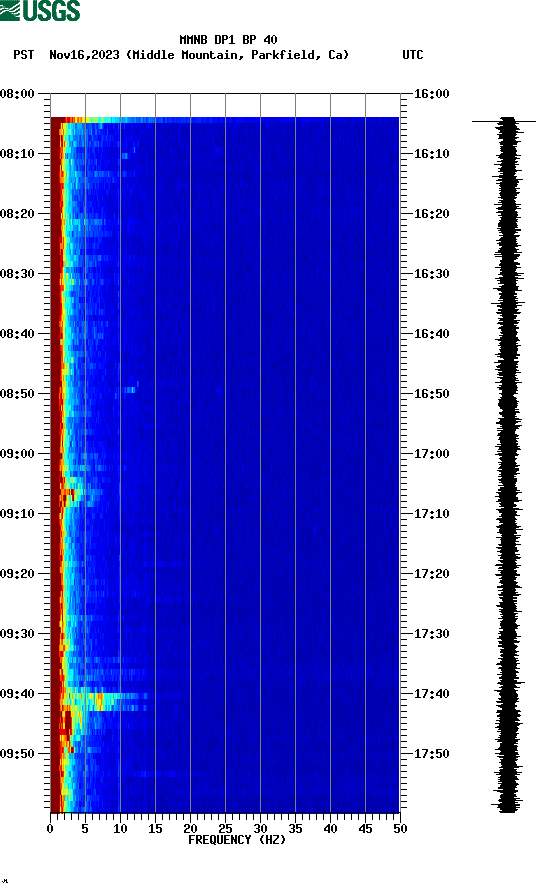This screenshot has height=892, width=552.
Task: Click the USGS logo
Action: pos(40,10)
